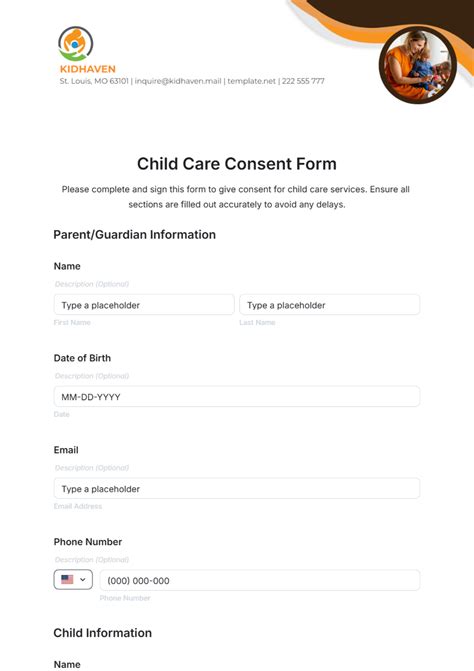Click the Last Name input field

[329, 305]
